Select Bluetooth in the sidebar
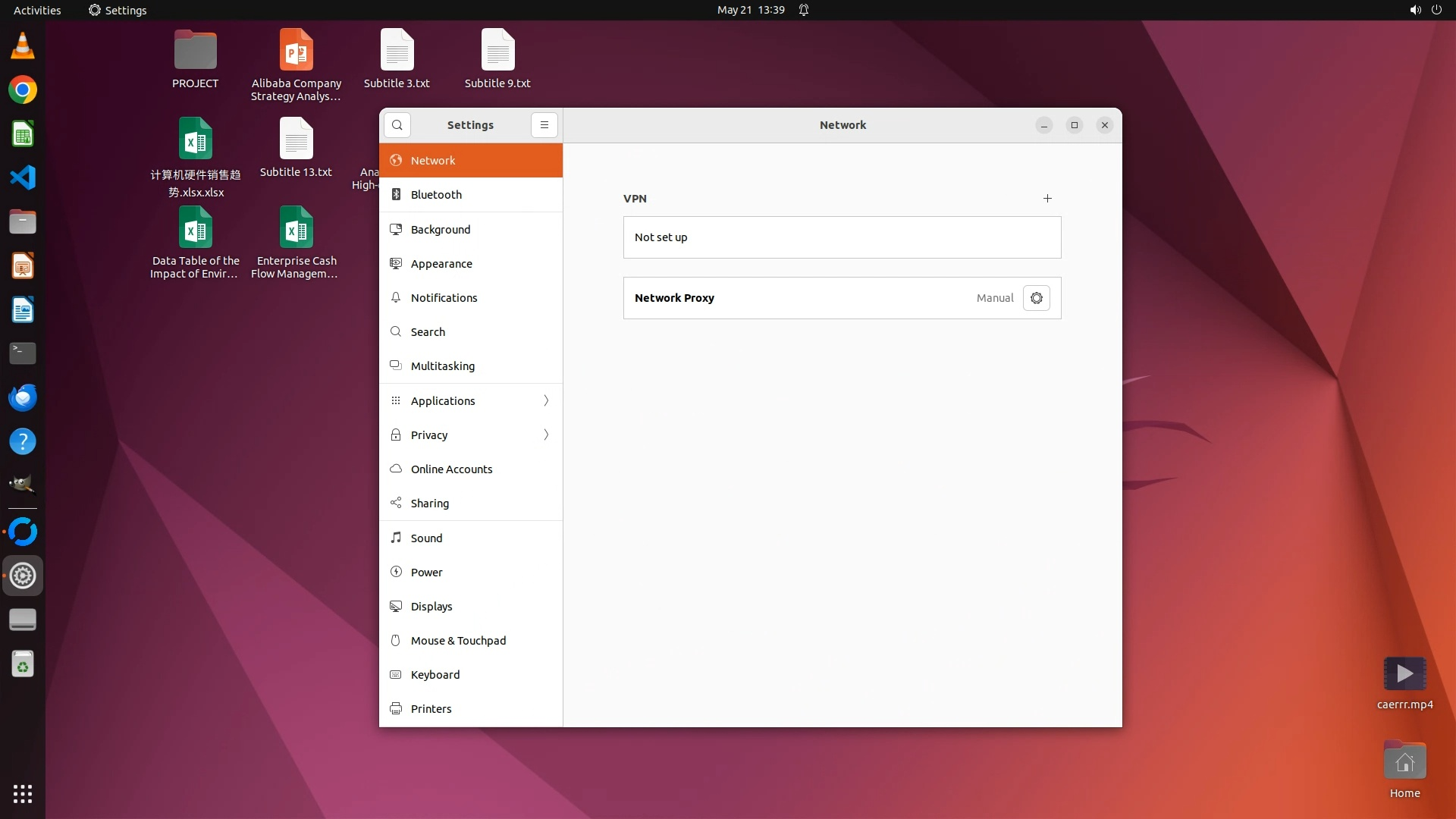 point(436,195)
